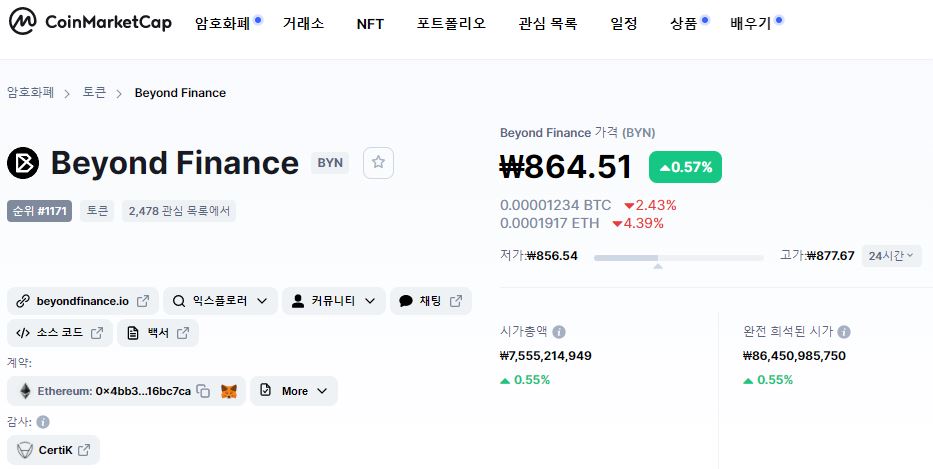
Task: Show info next to 감사 label
Action: 43,422
